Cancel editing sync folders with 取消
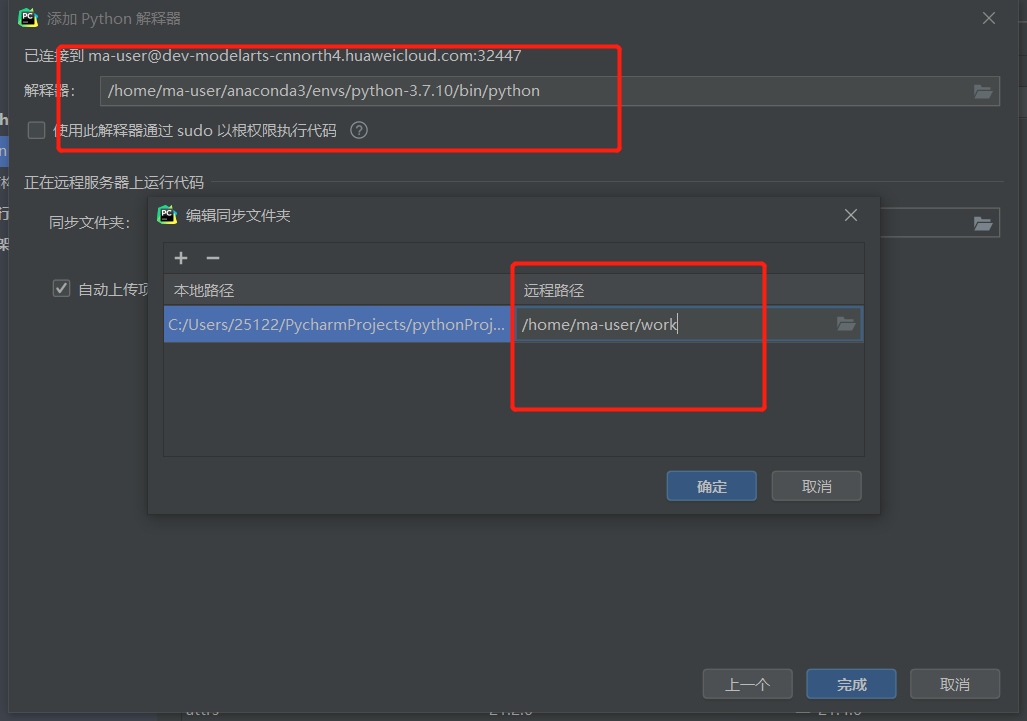 (816, 486)
